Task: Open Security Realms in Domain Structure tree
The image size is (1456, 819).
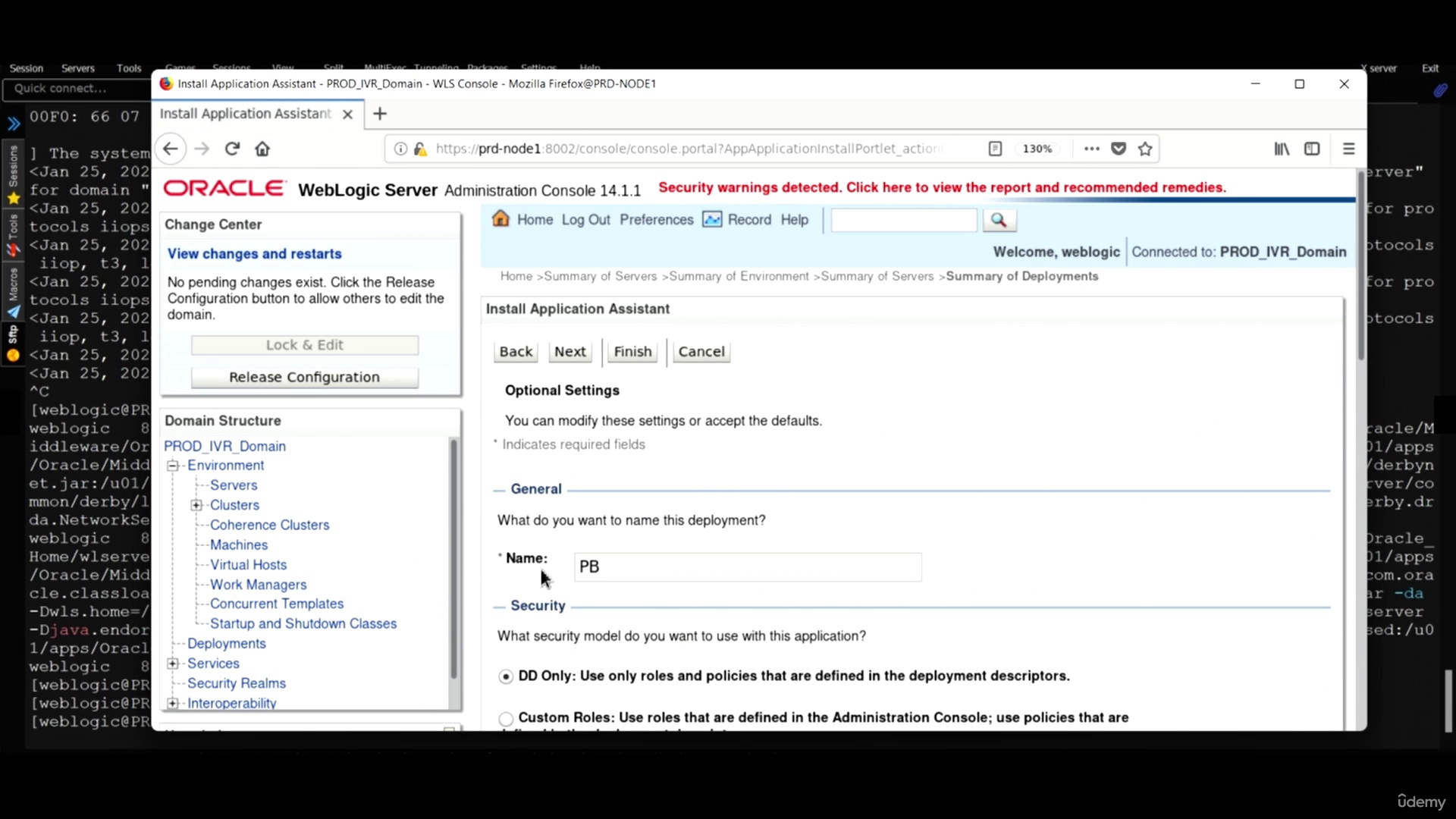Action: 236,683
